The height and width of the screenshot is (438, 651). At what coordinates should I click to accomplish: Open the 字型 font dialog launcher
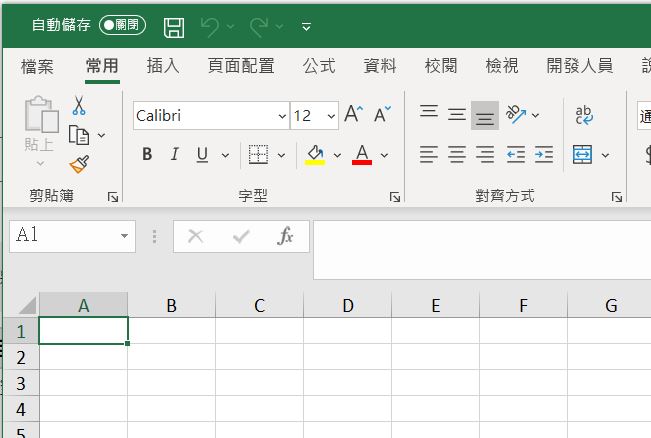(395, 197)
